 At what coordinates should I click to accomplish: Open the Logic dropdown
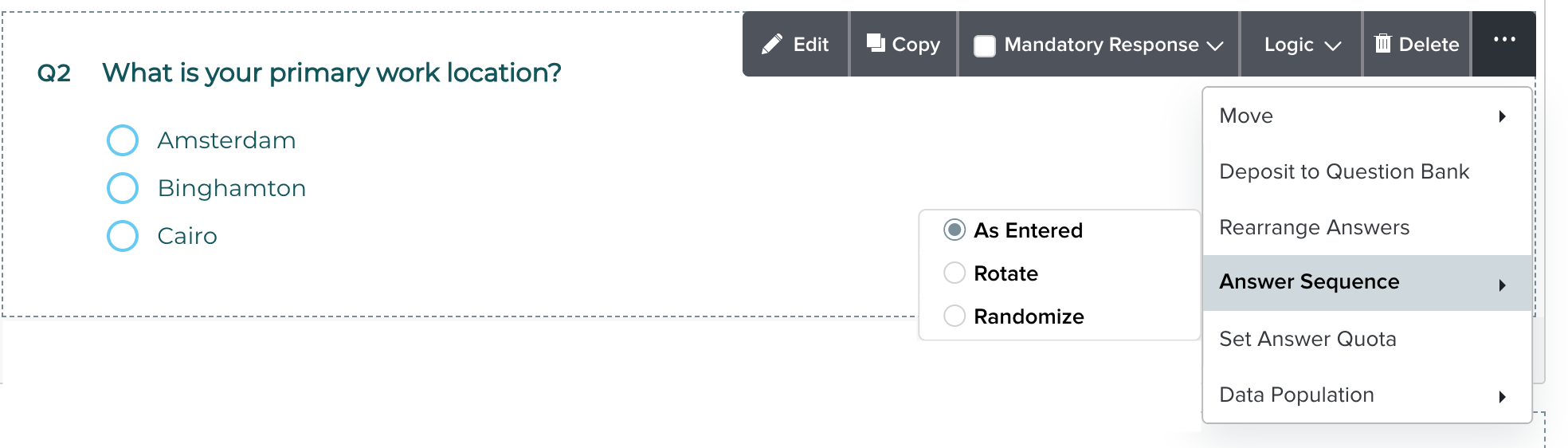coord(1302,45)
